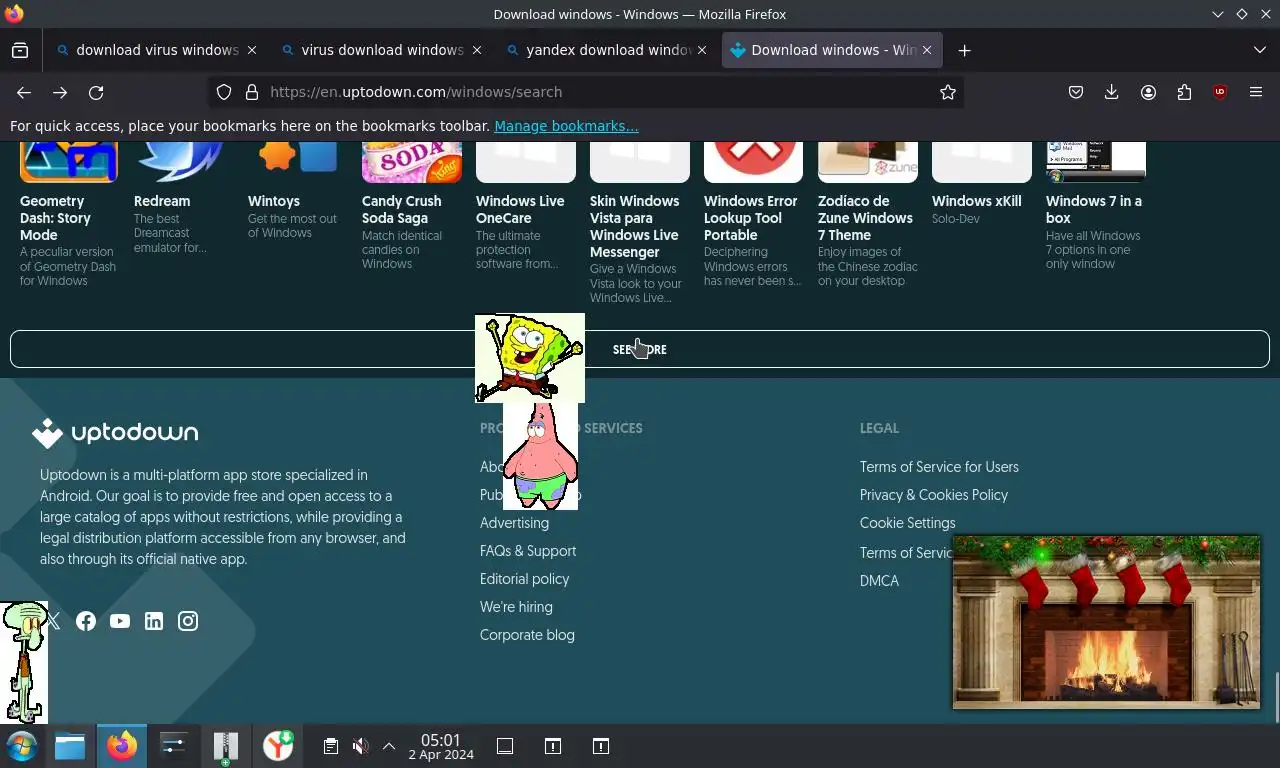Open Firefox downloads panel

point(1111,92)
